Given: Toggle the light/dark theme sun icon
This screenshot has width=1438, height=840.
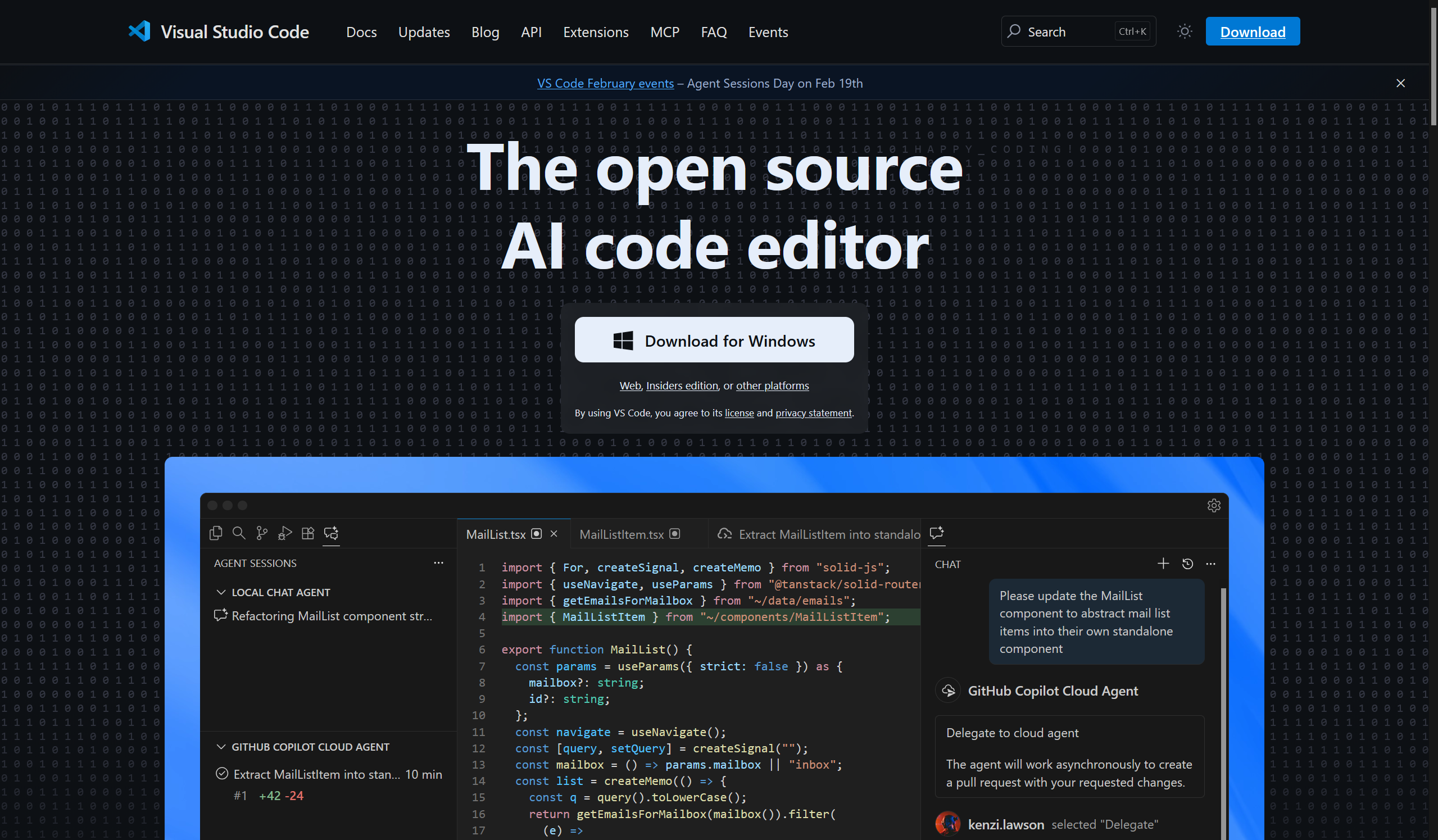Looking at the screenshot, I should coord(1185,31).
